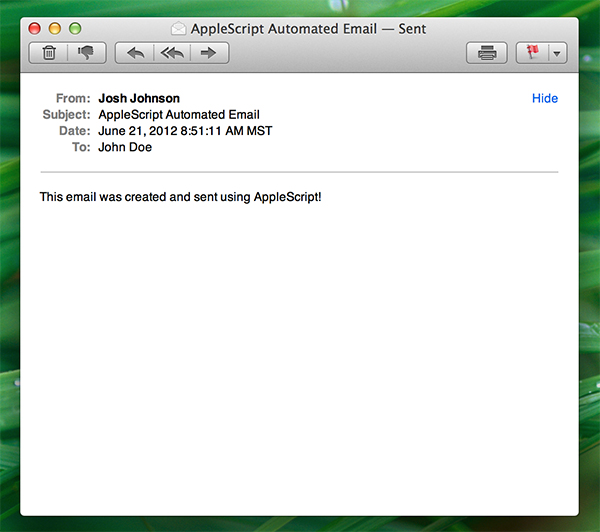Forward the message with right arrow icon
The width and height of the screenshot is (600, 532).
pyautogui.click(x=209, y=53)
